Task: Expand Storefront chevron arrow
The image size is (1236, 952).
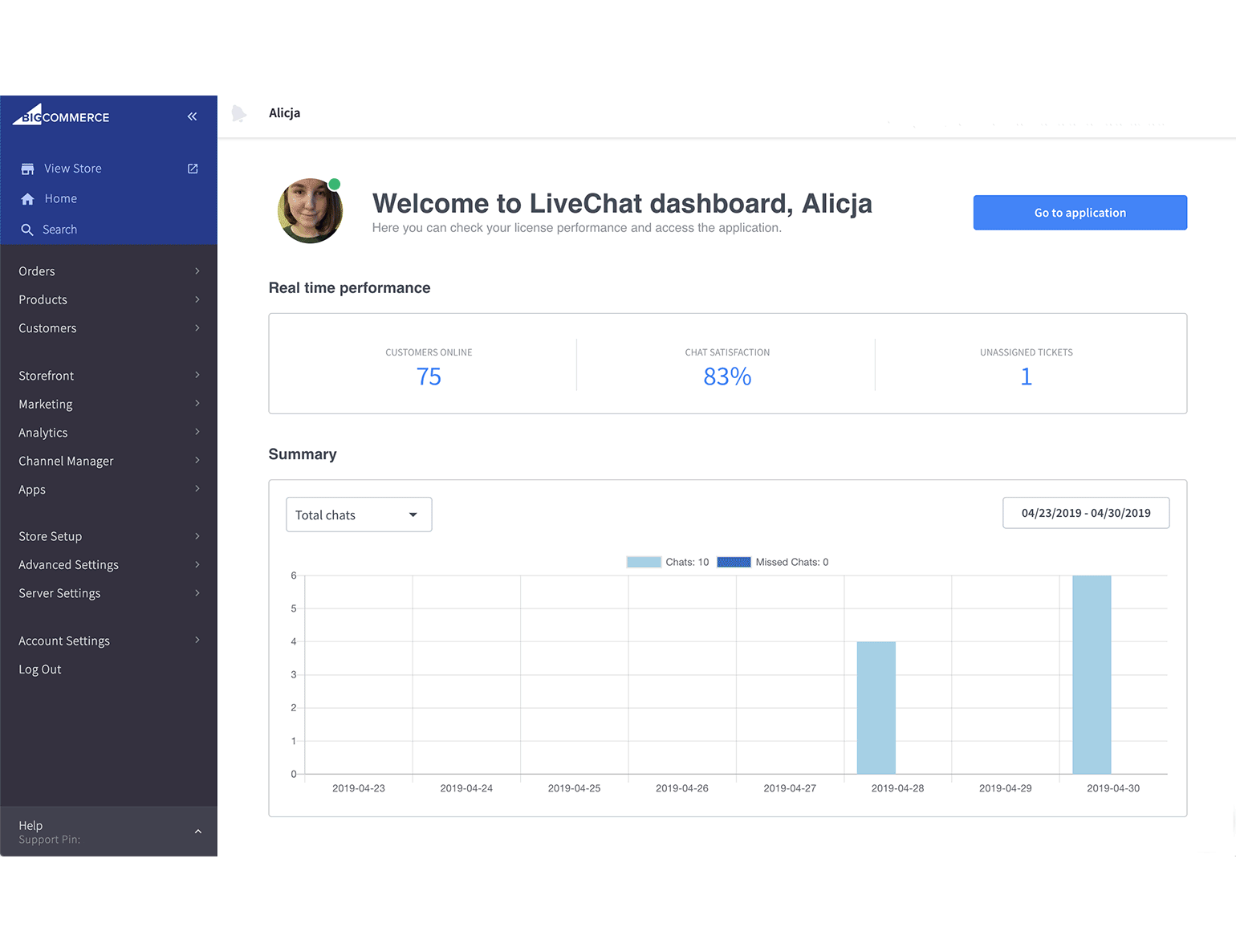Action: click(197, 375)
